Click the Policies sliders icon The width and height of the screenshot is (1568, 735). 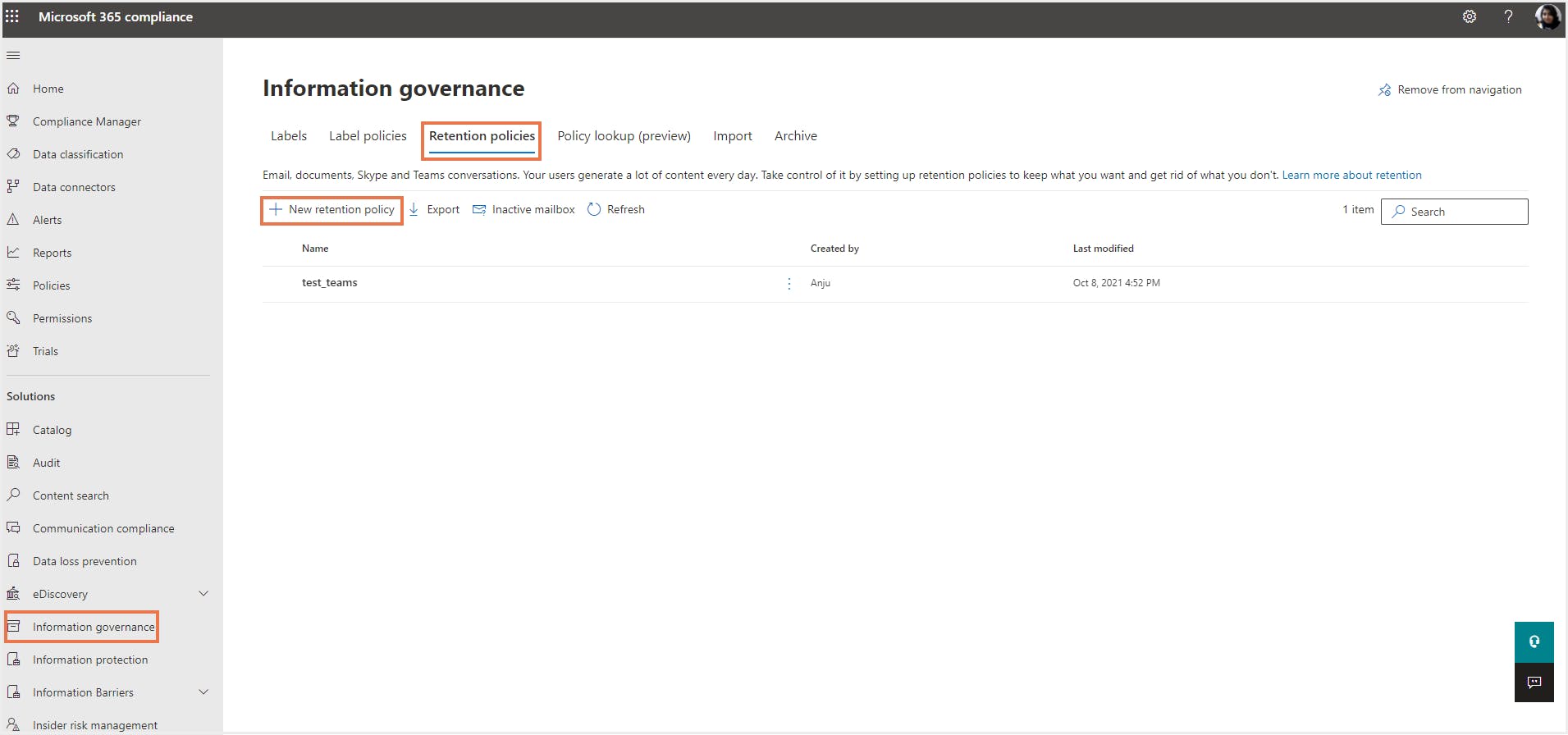pyautogui.click(x=13, y=285)
